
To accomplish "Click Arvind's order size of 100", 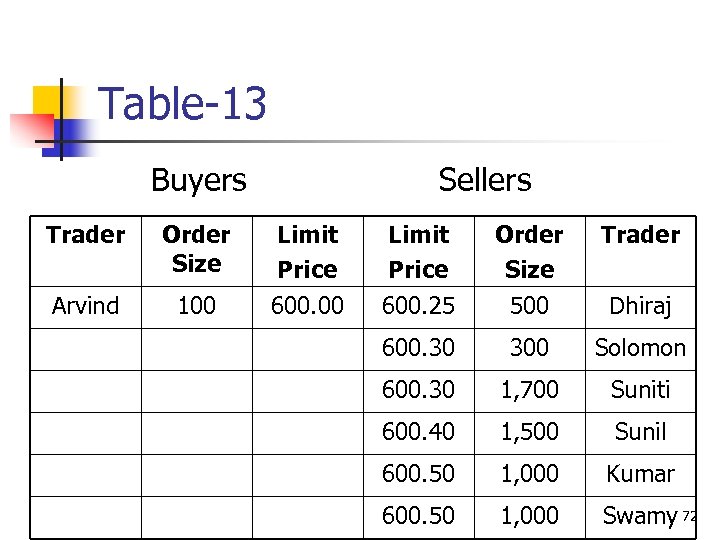I will [x=196, y=306].
